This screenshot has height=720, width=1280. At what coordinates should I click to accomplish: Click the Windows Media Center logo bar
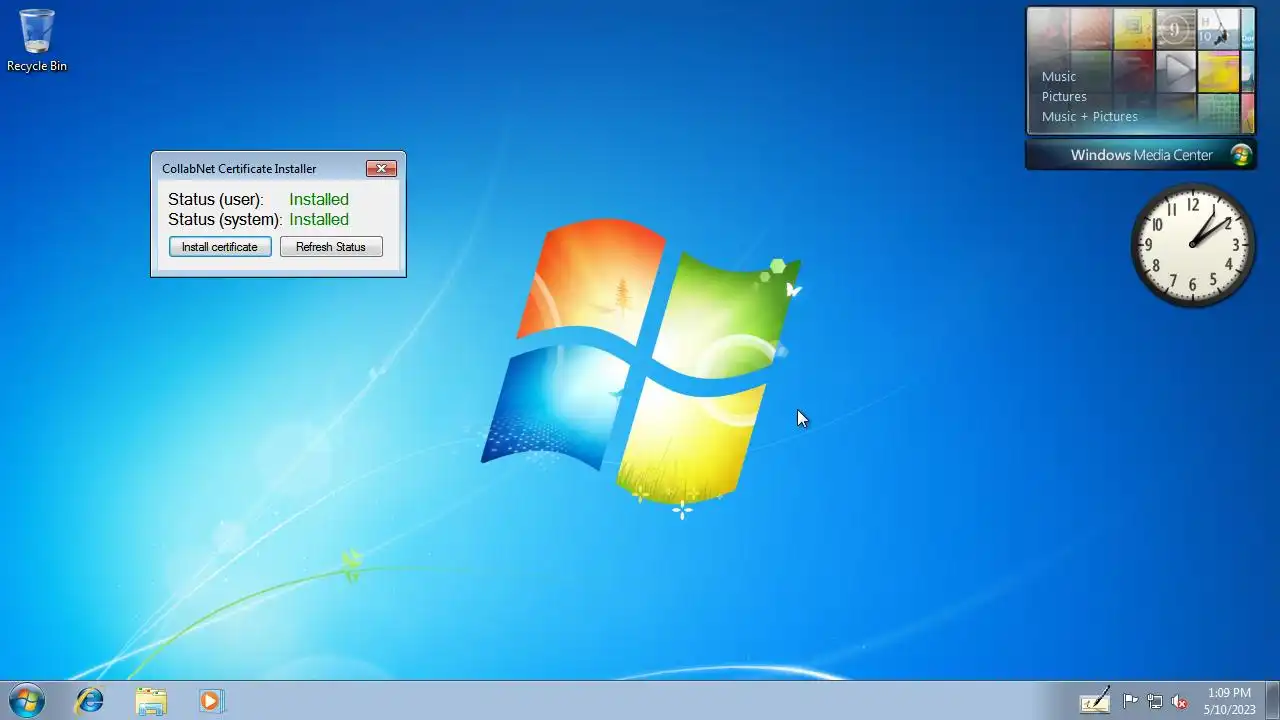pos(1141,155)
